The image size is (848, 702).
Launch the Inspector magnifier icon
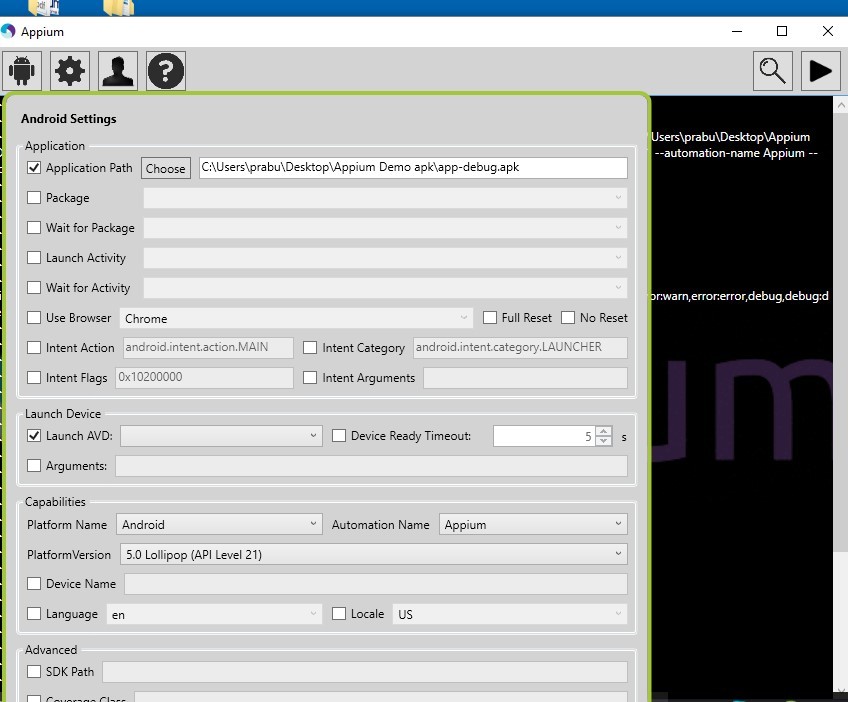click(773, 71)
